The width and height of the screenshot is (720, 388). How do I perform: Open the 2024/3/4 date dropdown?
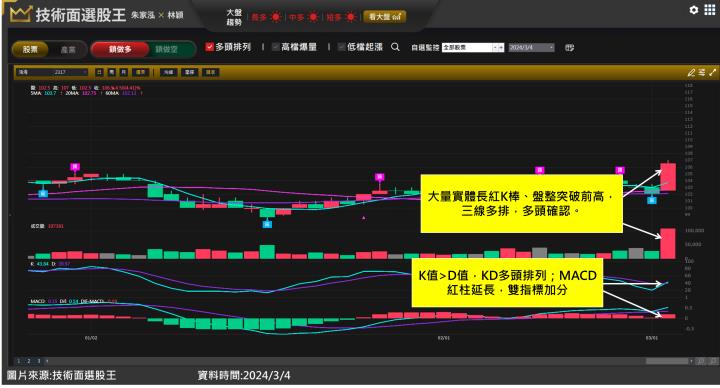pos(531,47)
